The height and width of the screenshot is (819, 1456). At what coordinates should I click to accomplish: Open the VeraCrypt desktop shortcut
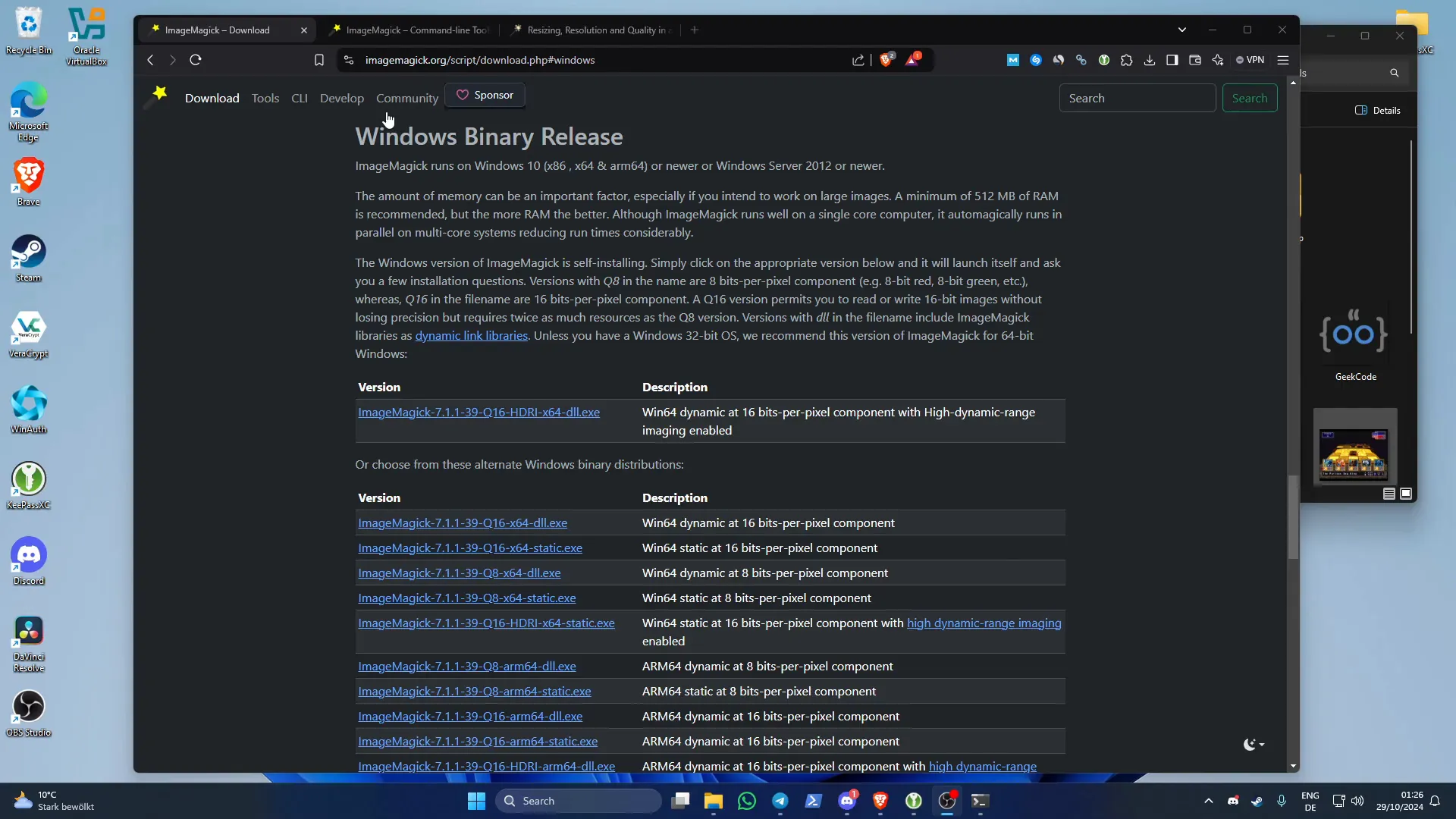tap(29, 334)
